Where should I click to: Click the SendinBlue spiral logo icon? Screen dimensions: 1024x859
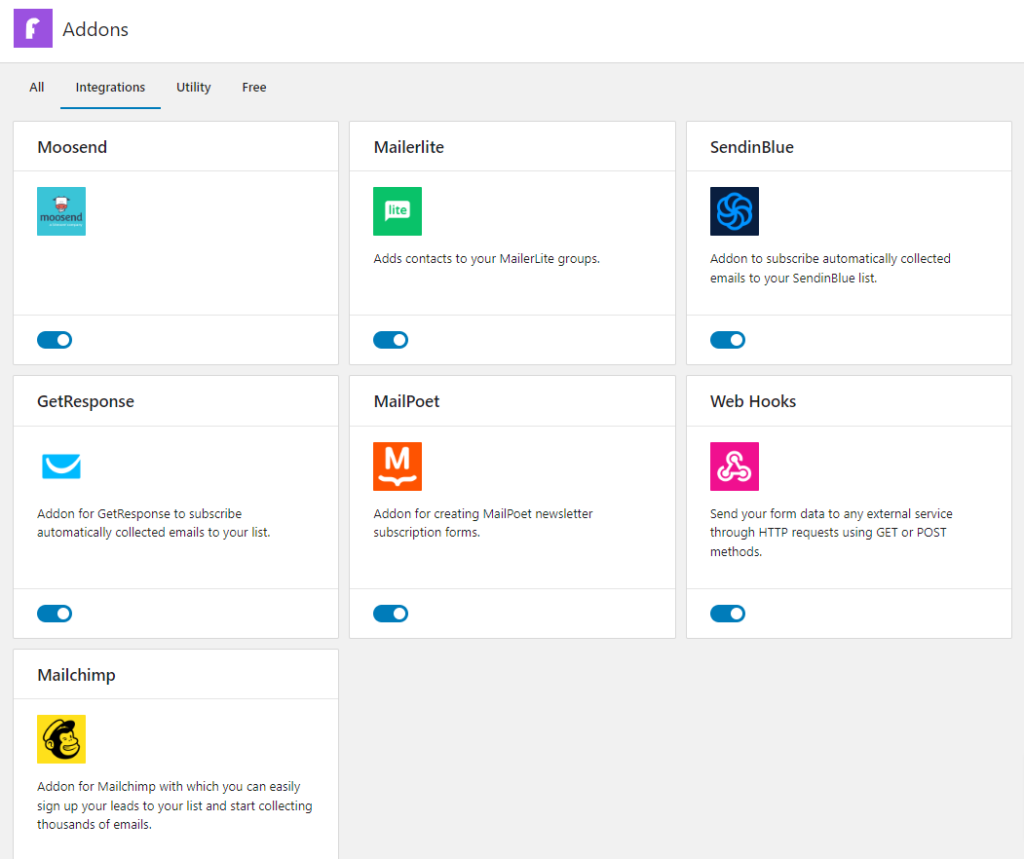tap(734, 212)
